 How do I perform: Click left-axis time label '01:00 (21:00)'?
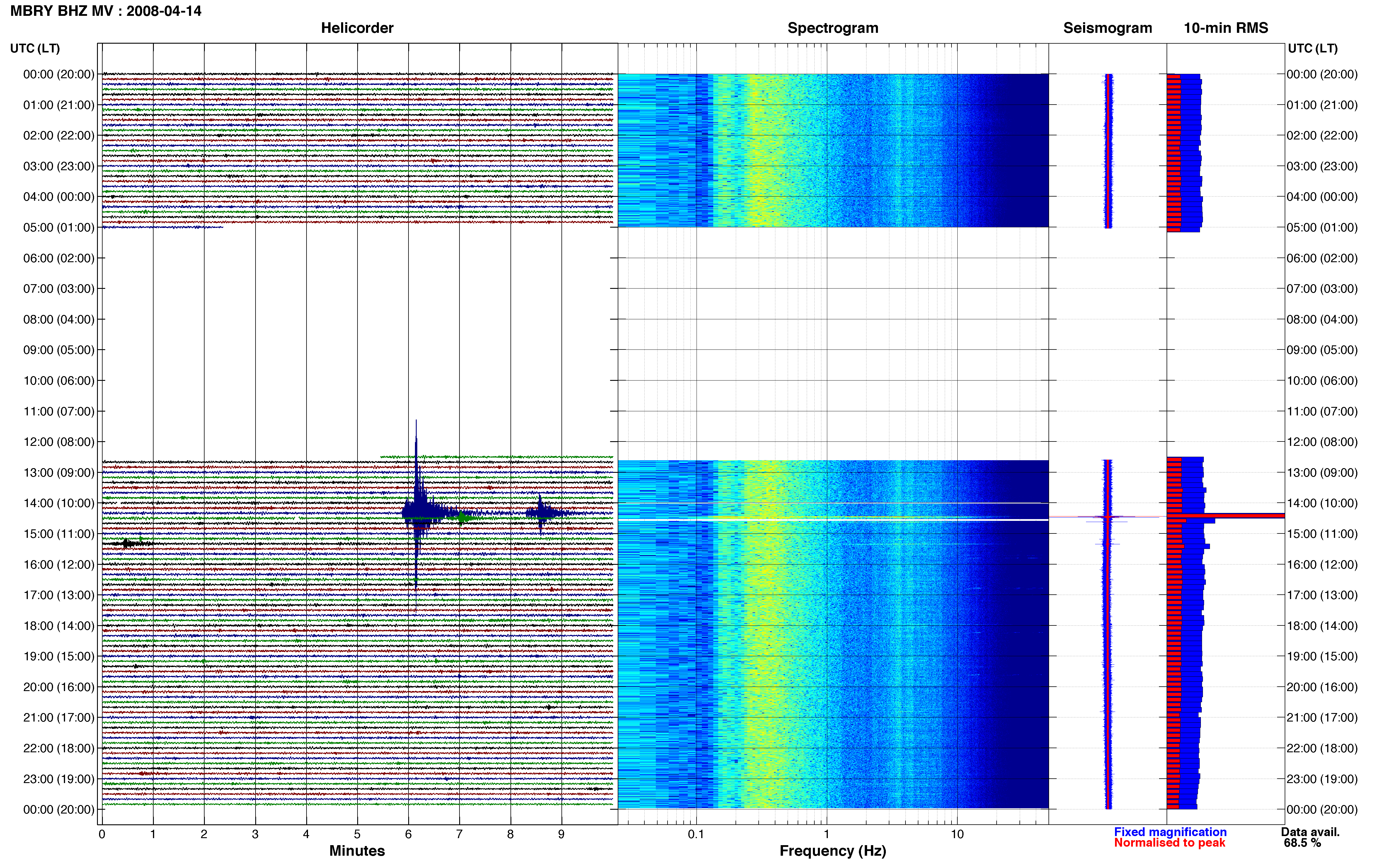click(x=59, y=105)
